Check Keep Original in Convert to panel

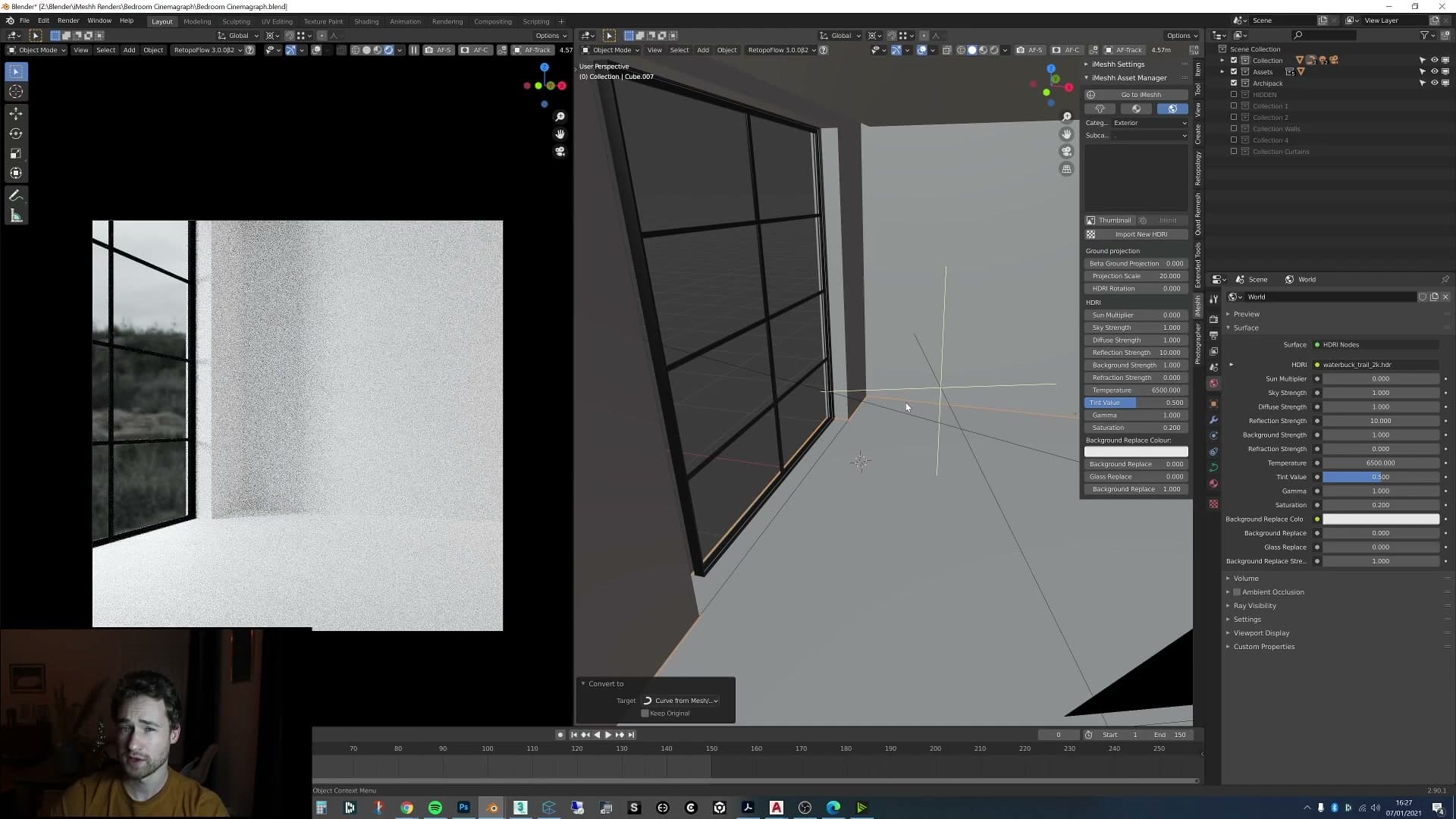coord(645,714)
